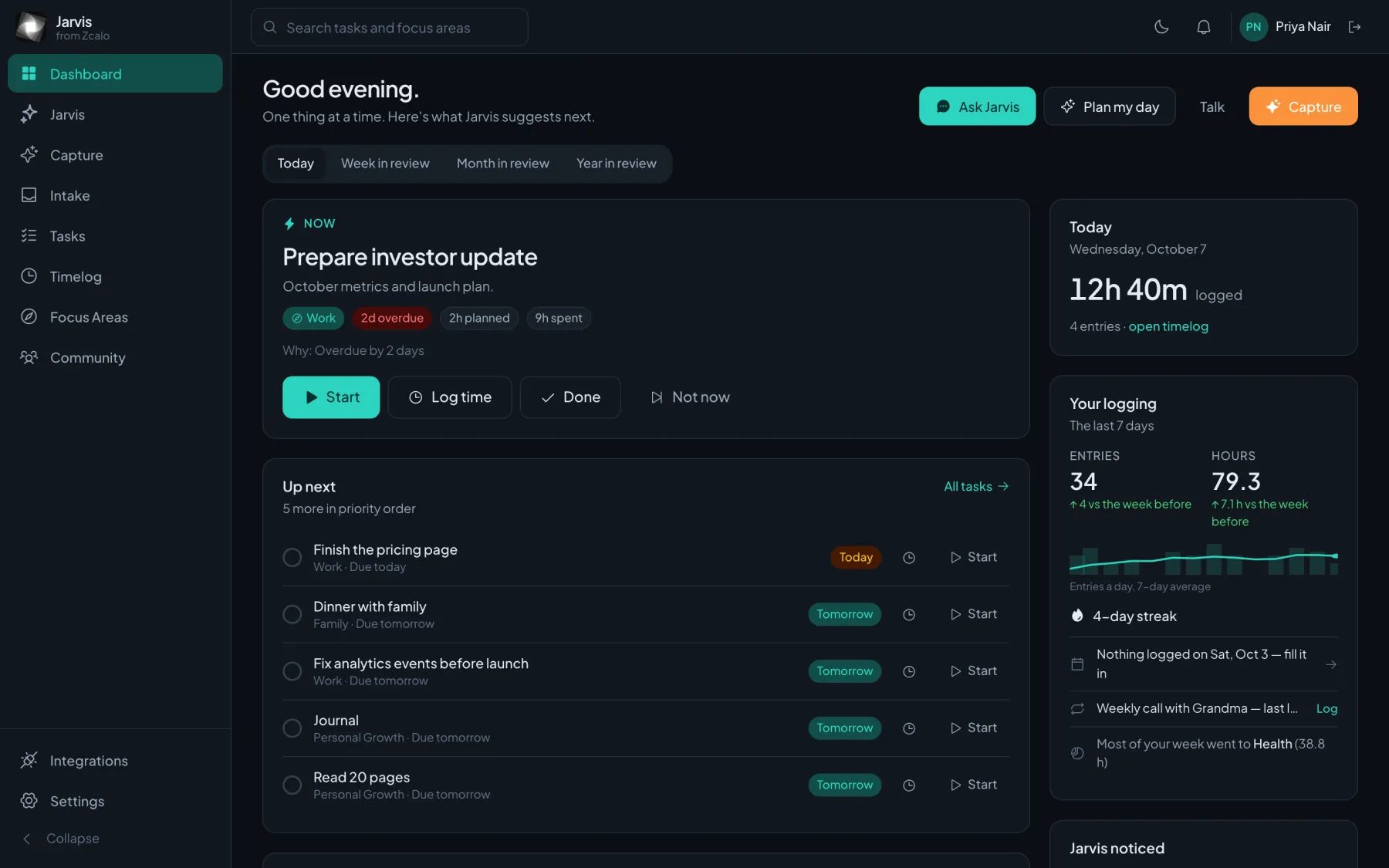Start the Prepare investor update task

click(331, 397)
